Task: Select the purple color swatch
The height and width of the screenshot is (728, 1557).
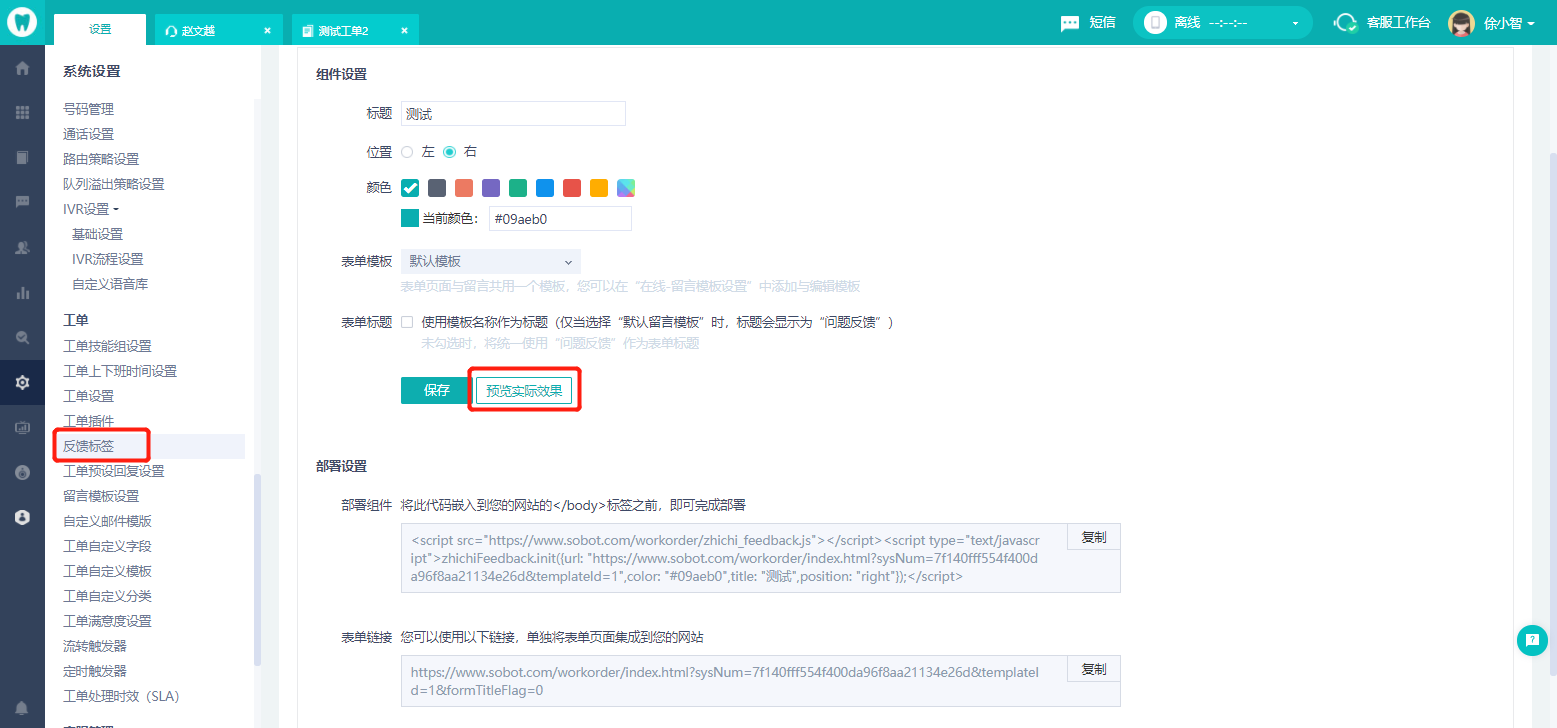Action: 491,188
